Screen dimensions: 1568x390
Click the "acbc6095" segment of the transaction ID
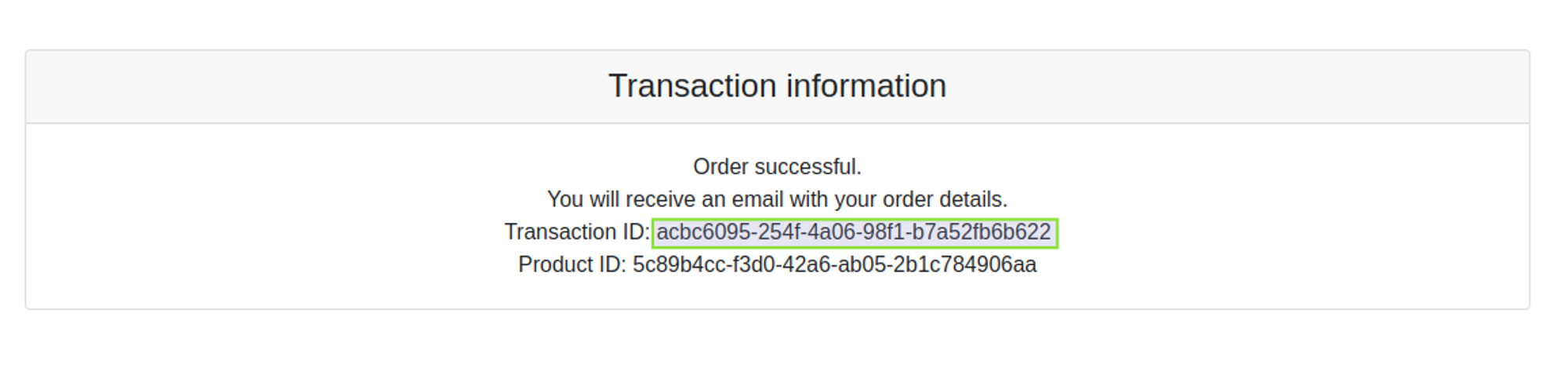(x=704, y=232)
